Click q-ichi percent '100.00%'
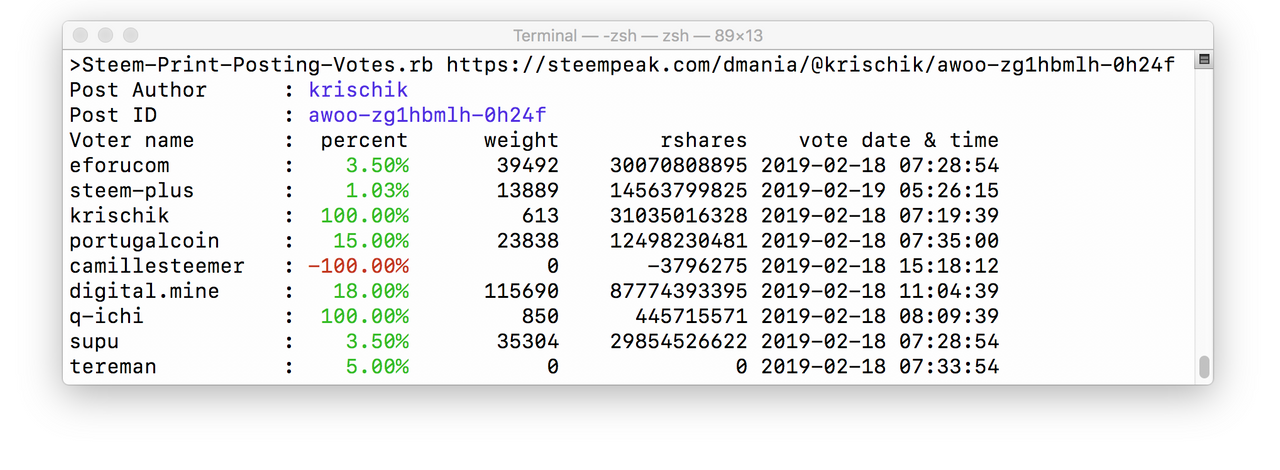This screenshot has height=470, width=1280. pyautogui.click(x=364, y=316)
